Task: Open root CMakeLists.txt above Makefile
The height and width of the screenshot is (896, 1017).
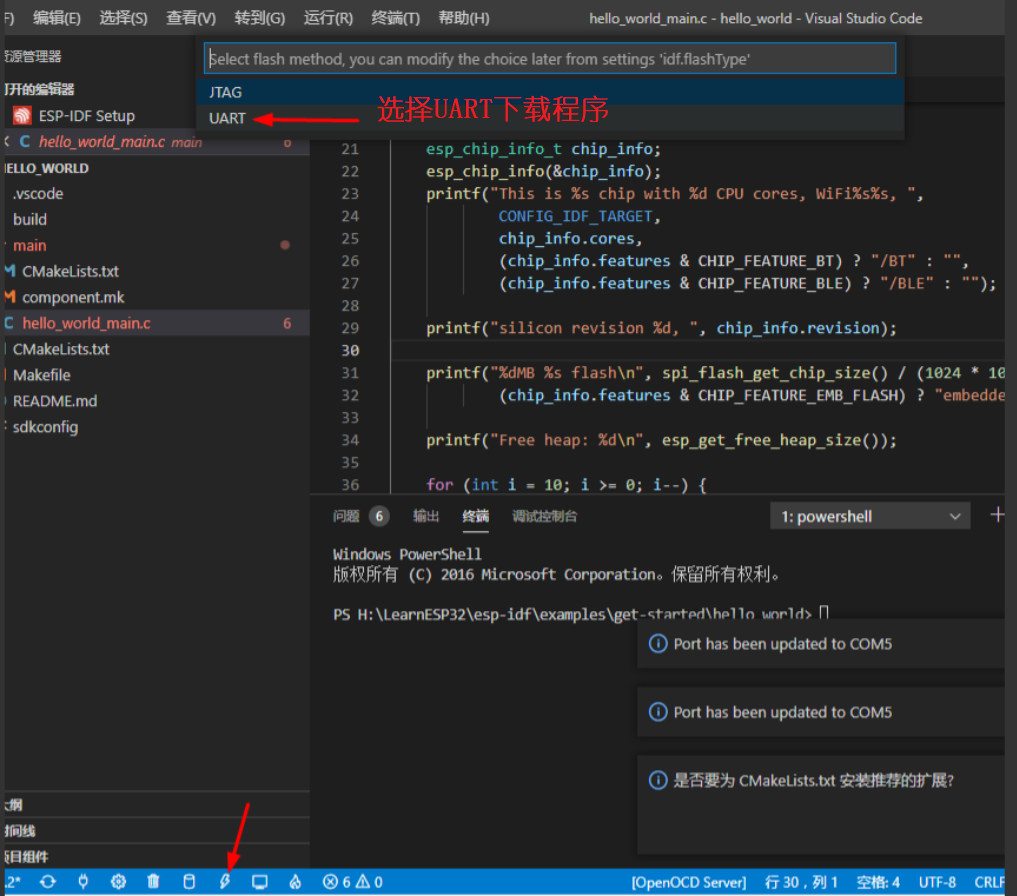Action: [156, 349]
